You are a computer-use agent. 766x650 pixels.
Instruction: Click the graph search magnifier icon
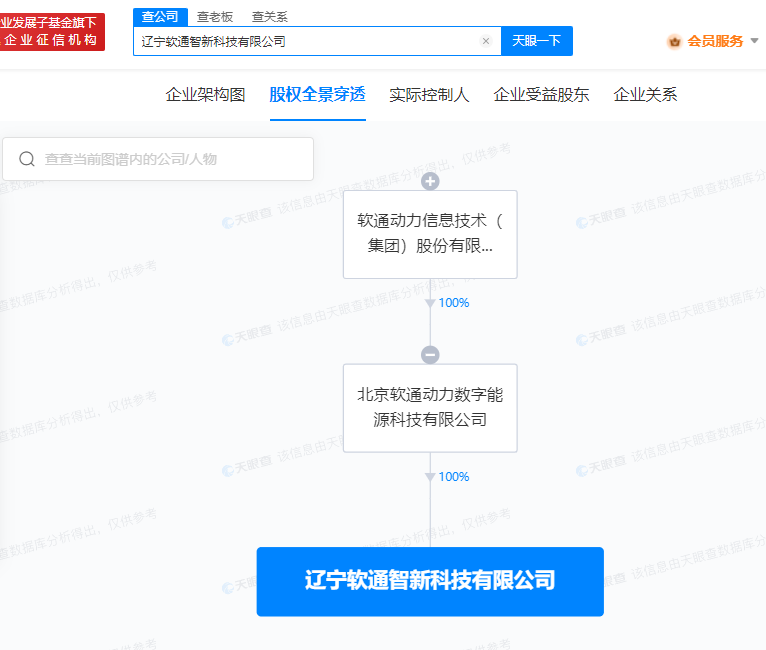click(27, 159)
